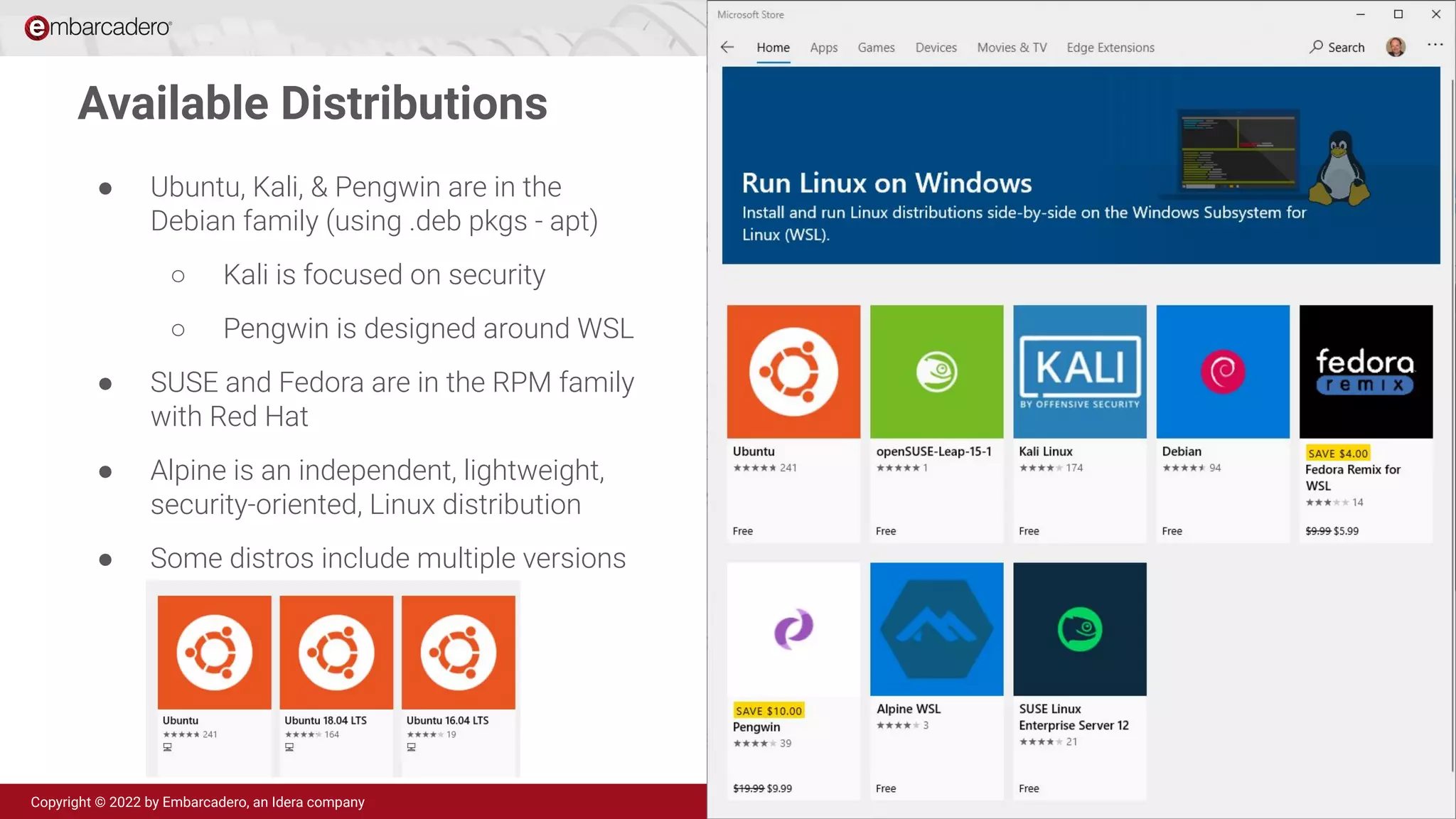
Task: Click the Kali Linux title text
Action: pyautogui.click(x=1046, y=451)
